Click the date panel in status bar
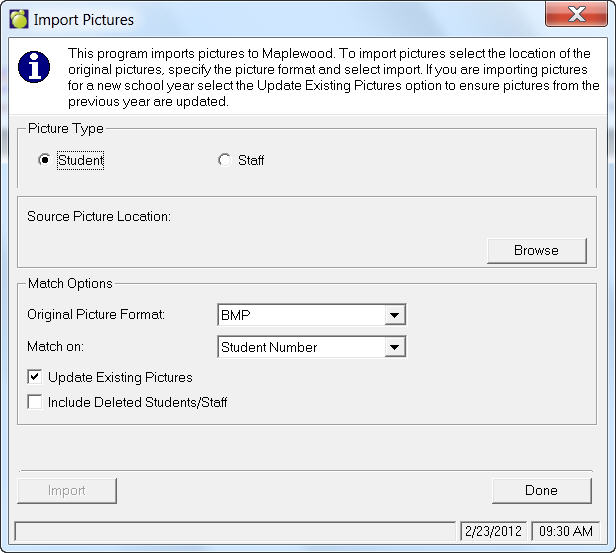The height and width of the screenshot is (553, 616). click(x=492, y=531)
